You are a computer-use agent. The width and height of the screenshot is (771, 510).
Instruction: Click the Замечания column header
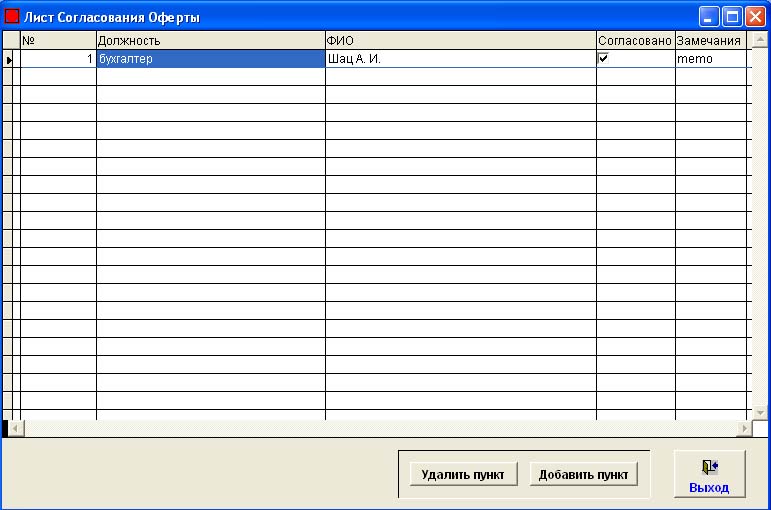pos(711,40)
